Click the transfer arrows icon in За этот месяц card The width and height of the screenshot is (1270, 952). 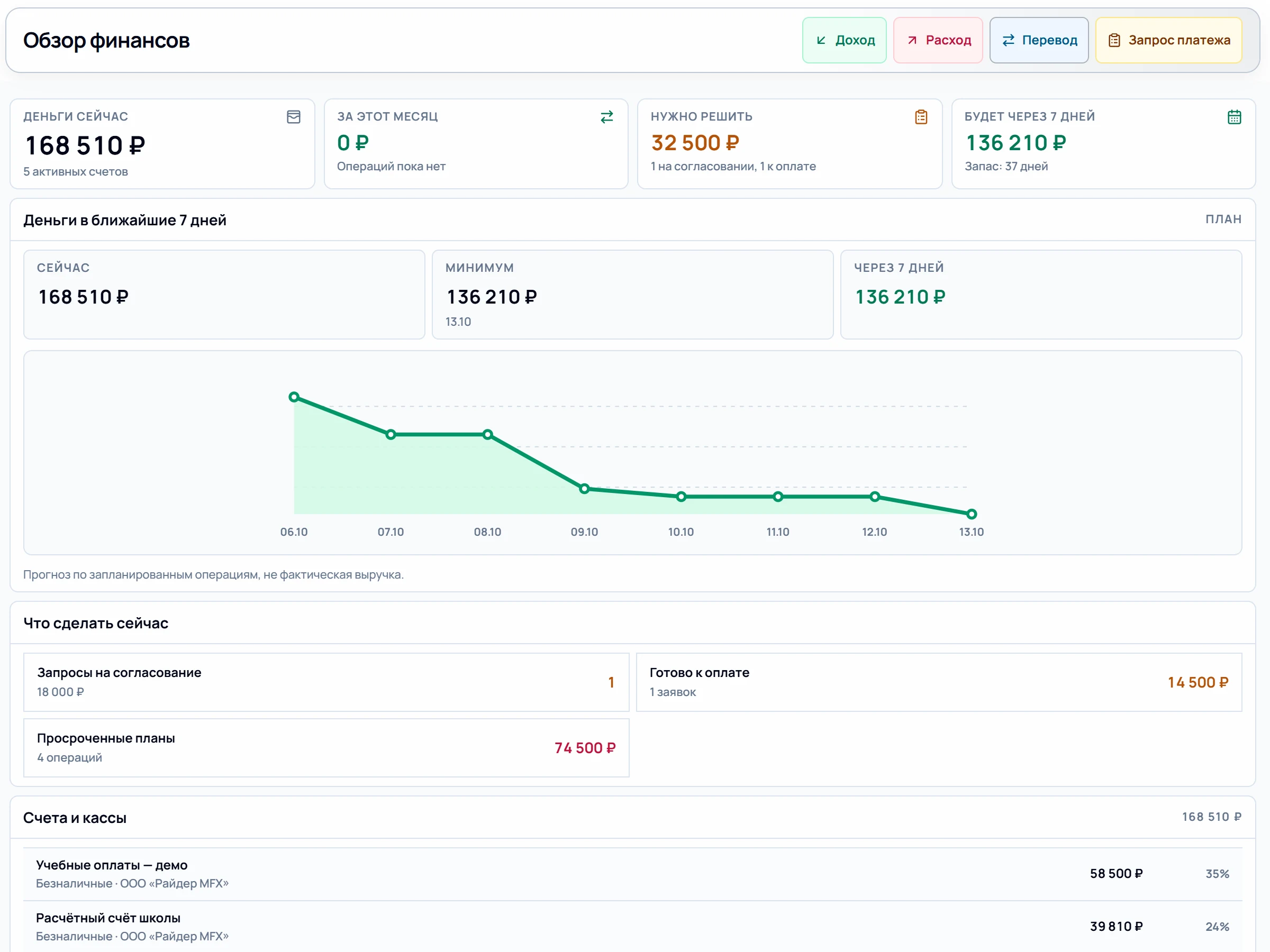coord(607,117)
